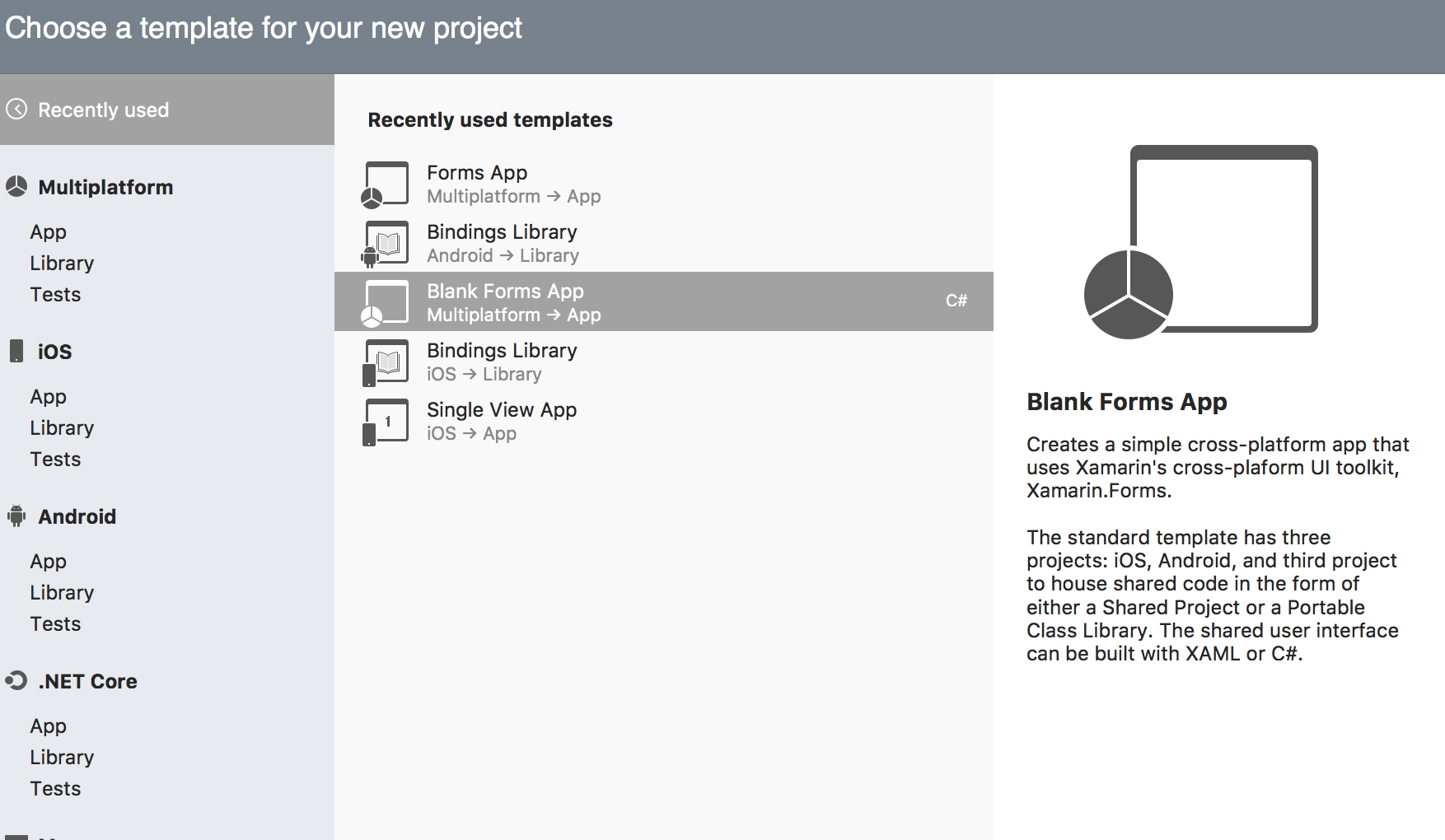1445x840 pixels.
Task: Select Tests under Multiplatform
Action: [x=55, y=295]
